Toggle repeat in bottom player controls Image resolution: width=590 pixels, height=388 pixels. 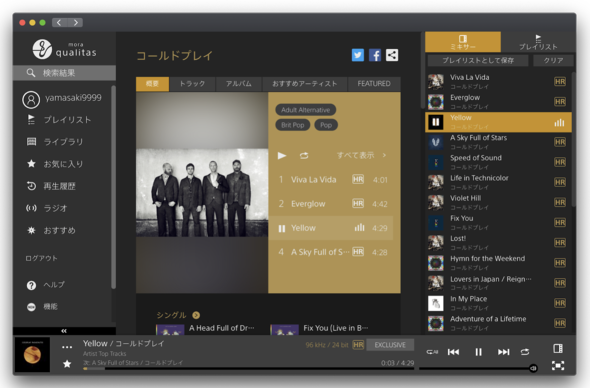tap(525, 352)
